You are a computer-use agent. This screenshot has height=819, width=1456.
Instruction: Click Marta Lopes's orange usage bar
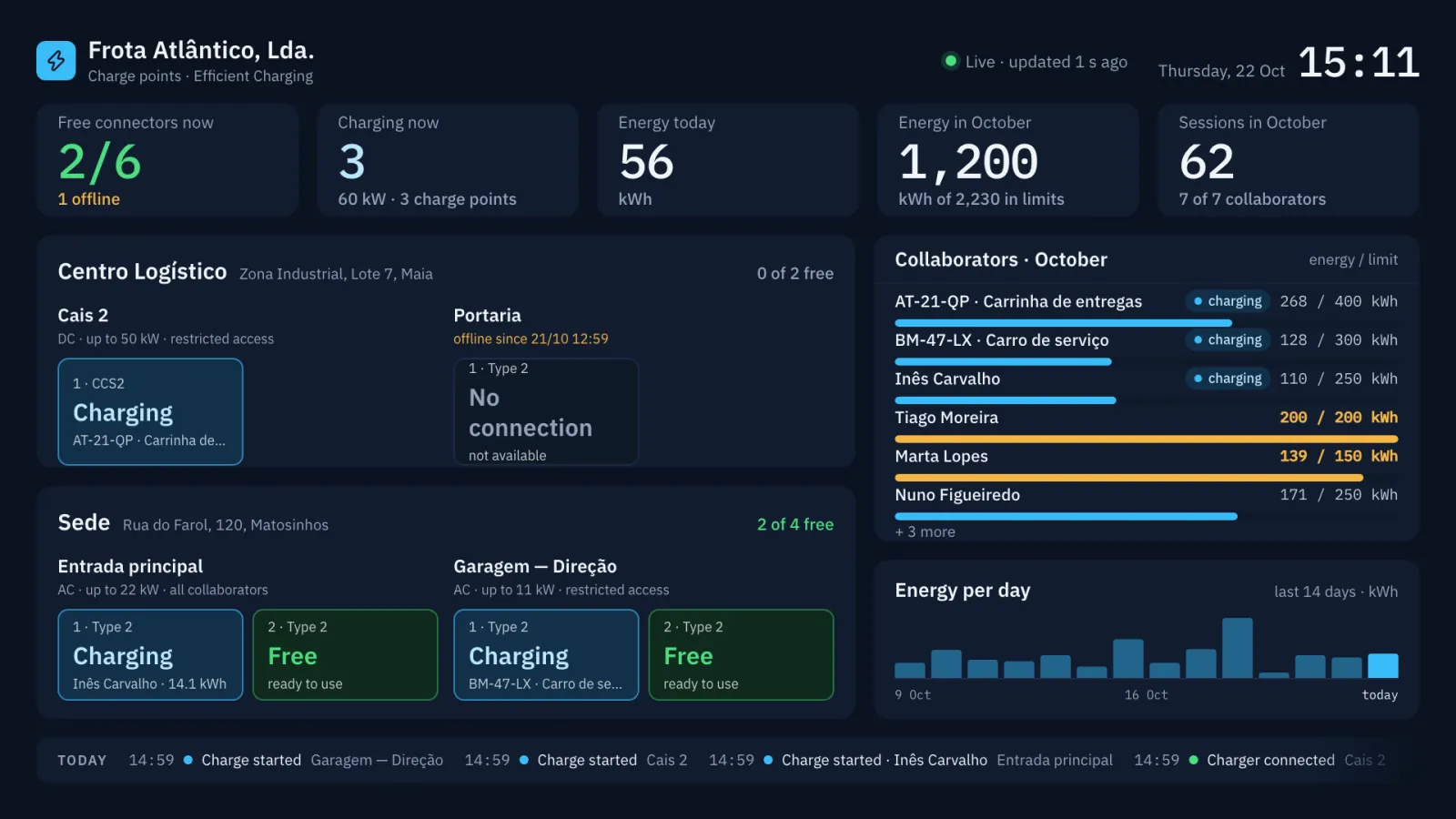pyautogui.click(x=1129, y=478)
